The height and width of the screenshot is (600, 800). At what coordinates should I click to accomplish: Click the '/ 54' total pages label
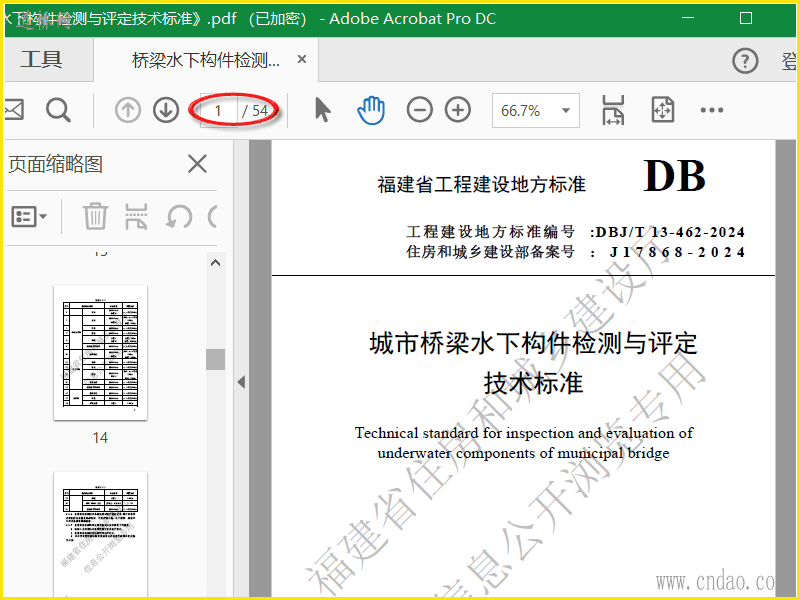click(255, 111)
